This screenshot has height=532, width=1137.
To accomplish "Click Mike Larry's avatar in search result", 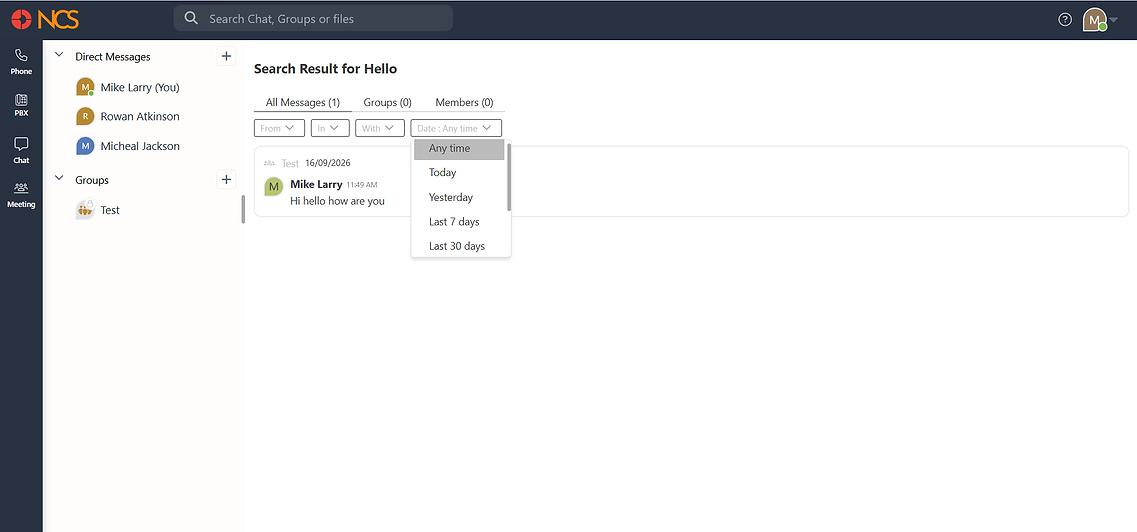I will click(x=273, y=187).
